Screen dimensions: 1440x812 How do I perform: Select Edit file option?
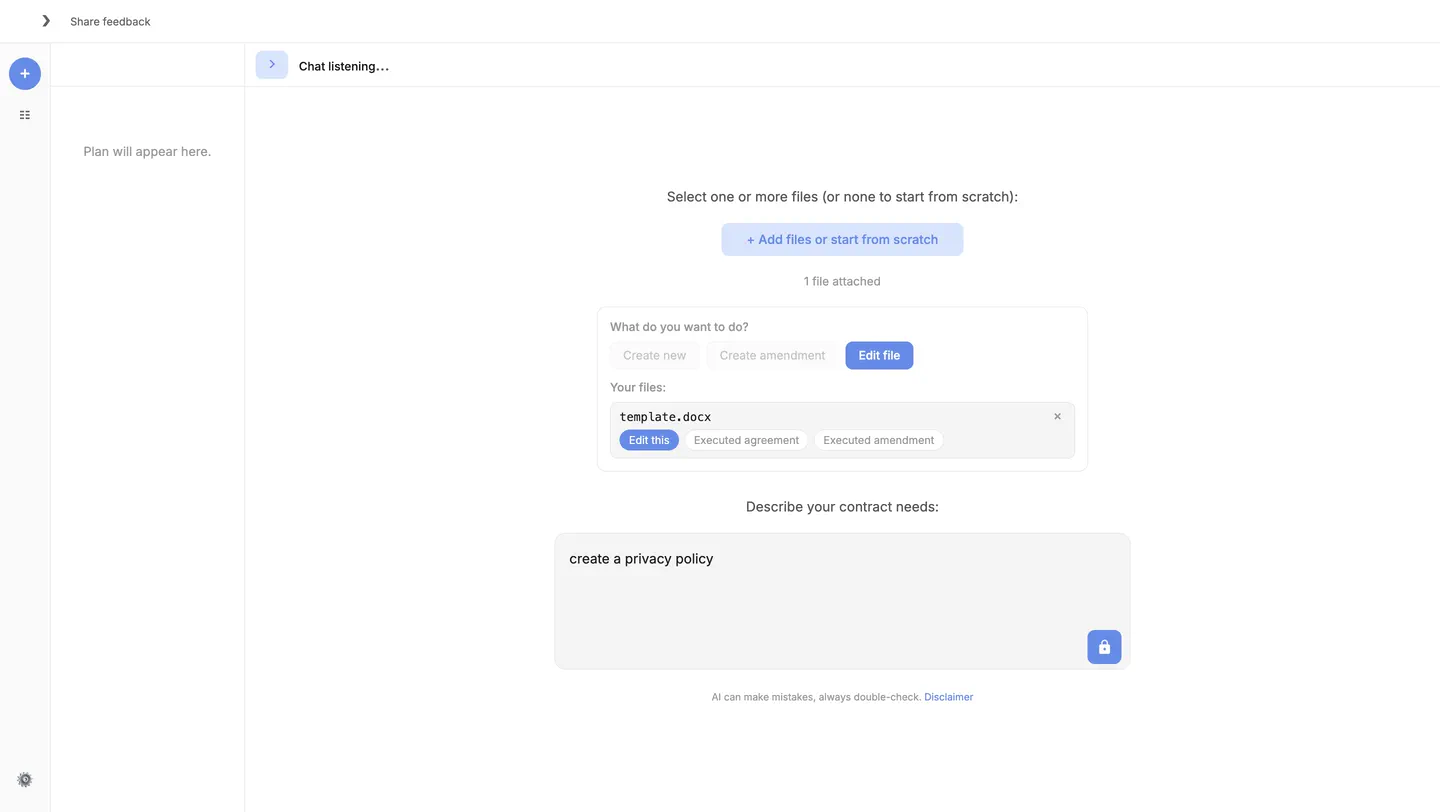tap(879, 355)
